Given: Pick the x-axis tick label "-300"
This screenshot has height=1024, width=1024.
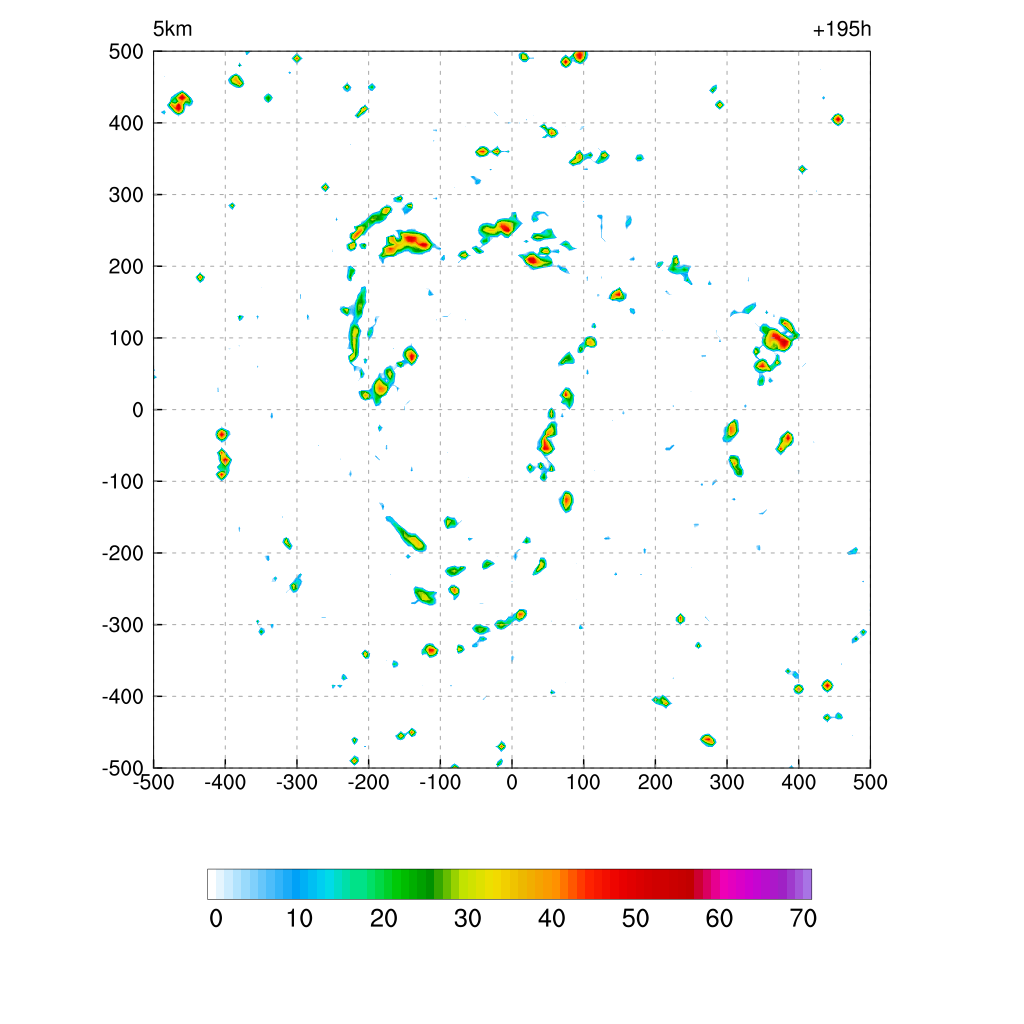Looking at the screenshot, I should pos(297,782).
